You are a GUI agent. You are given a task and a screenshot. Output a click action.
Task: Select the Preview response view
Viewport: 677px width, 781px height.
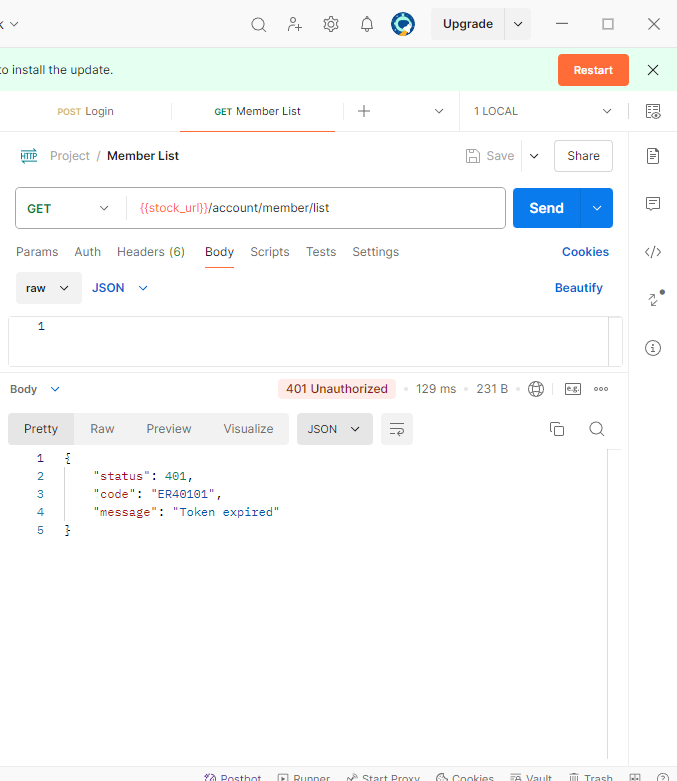pos(169,429)
